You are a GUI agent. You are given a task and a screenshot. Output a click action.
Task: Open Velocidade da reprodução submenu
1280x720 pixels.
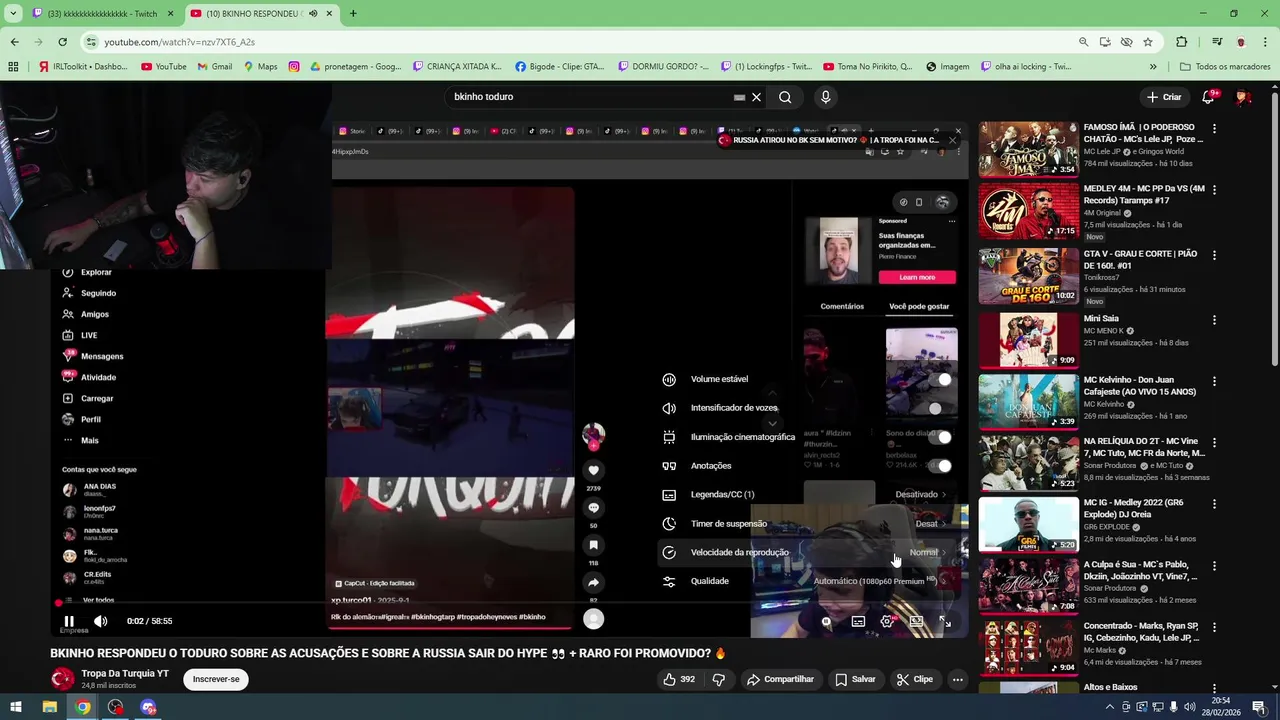click(808, 552)
